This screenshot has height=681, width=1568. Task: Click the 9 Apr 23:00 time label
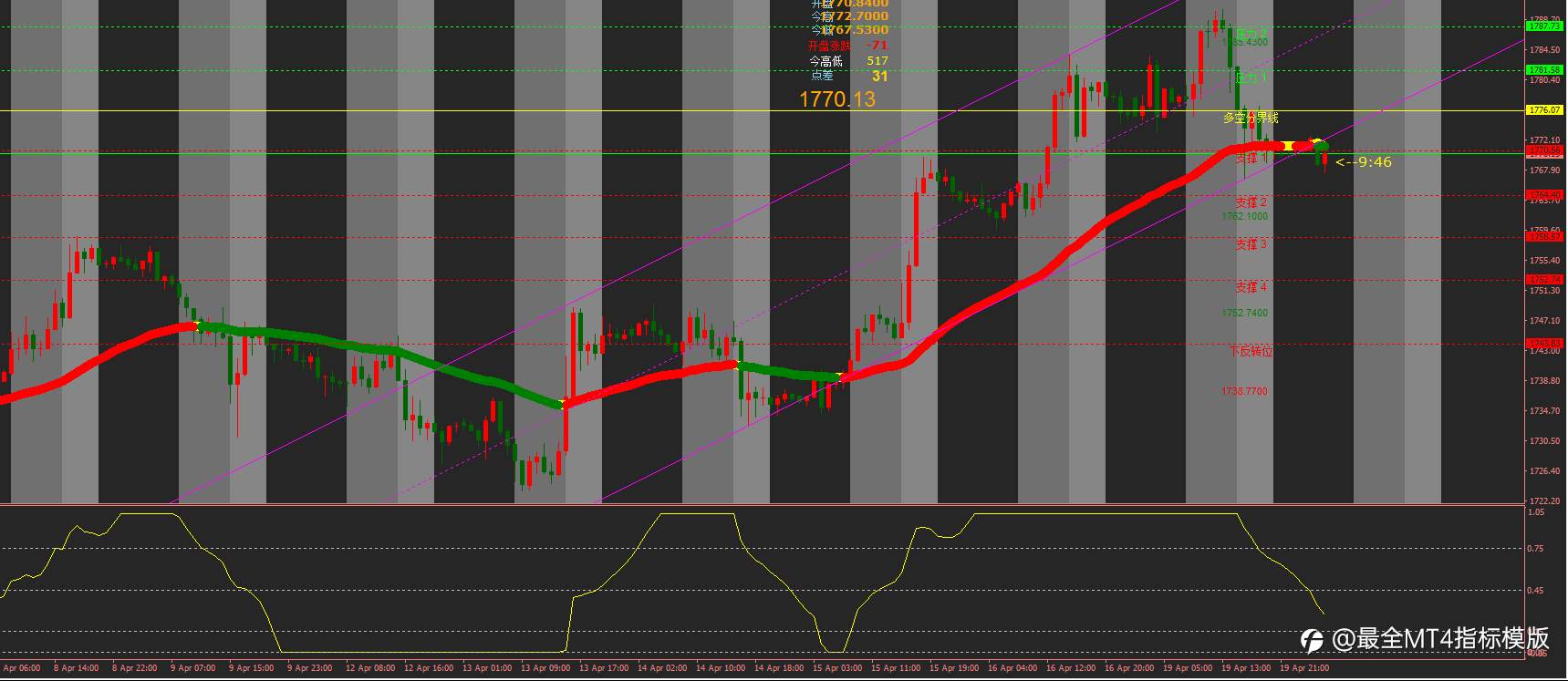[x=310, y=667]
